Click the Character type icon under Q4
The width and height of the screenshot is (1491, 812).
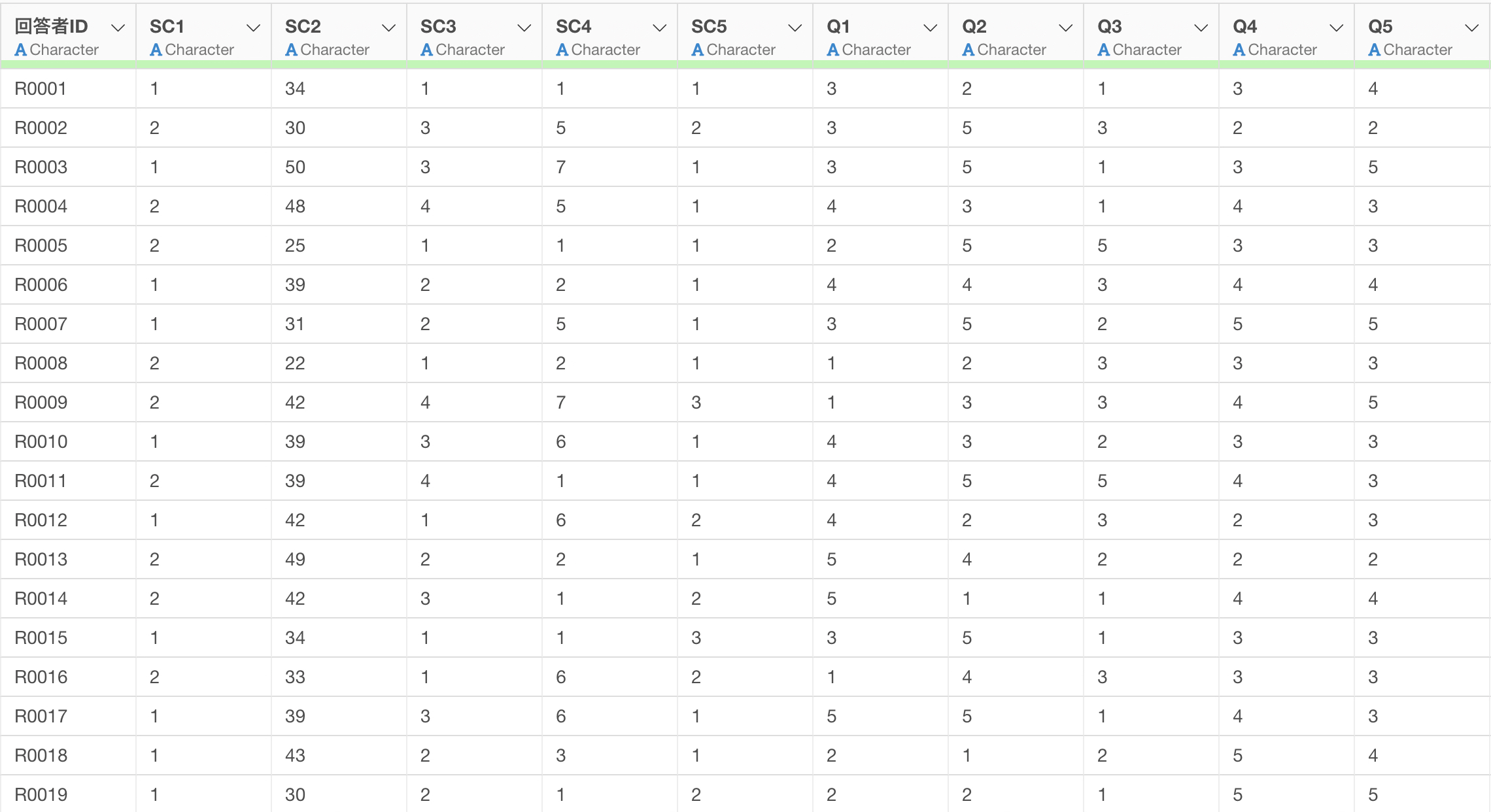1239,50
